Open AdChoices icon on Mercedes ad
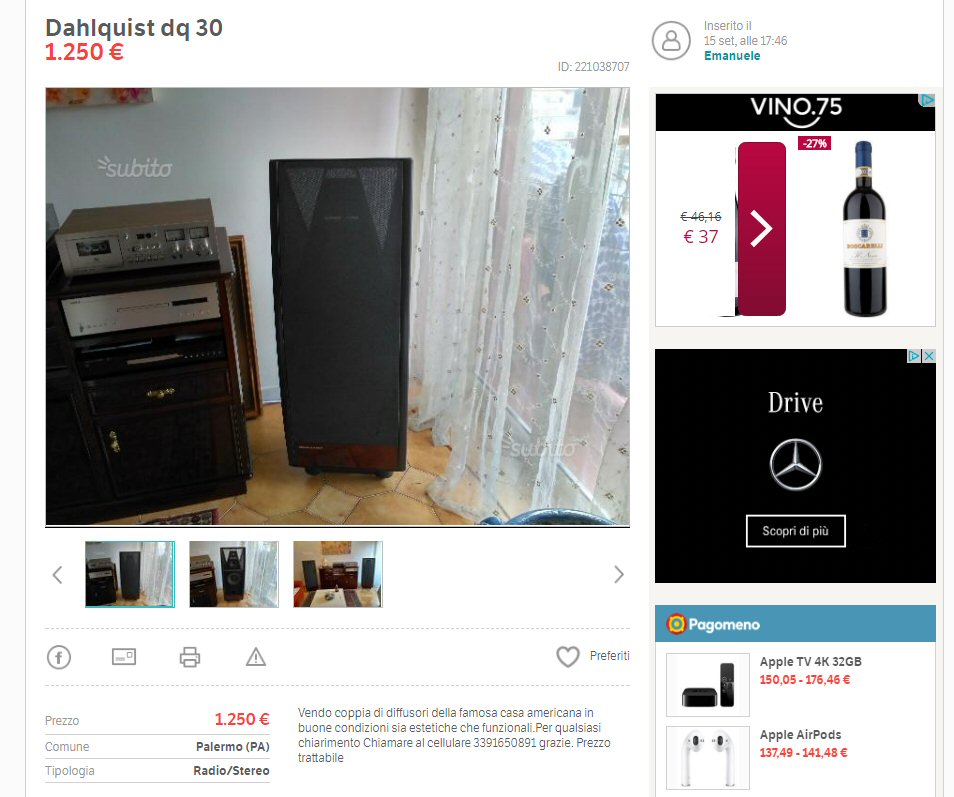The width and height of the screenshot is (954, 797). click(914, 356)
